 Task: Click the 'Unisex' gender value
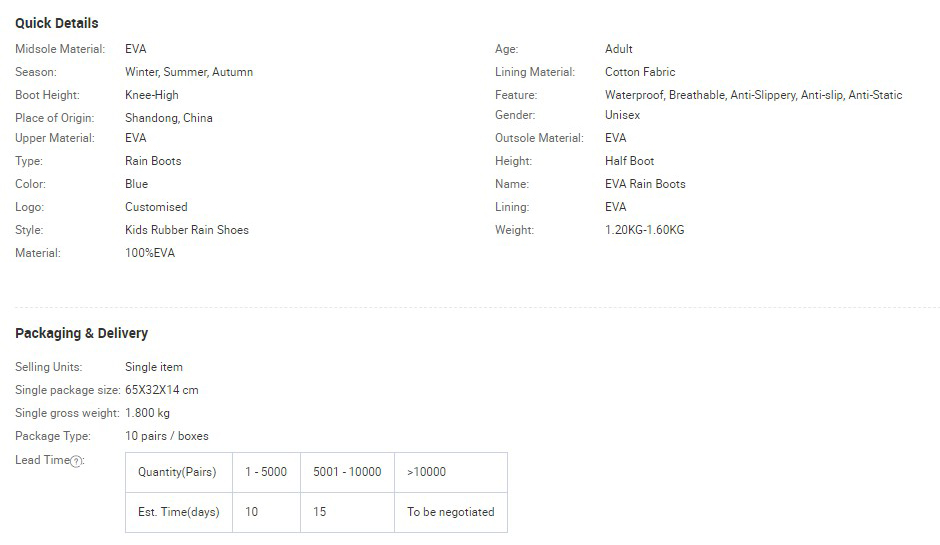pyautogui.click(x=622, y=115)
